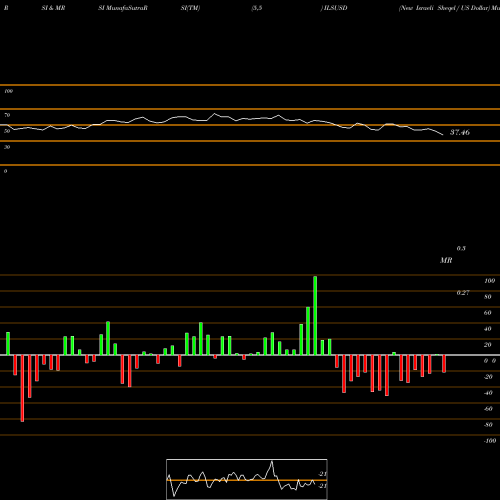Click the RSI axis label 30
Viewport: 500px width, 500px height.
[7, 147]
